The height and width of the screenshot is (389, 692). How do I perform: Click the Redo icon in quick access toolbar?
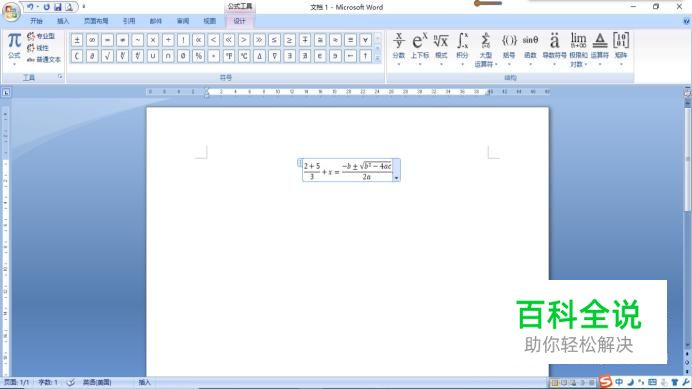coord(46,7)
